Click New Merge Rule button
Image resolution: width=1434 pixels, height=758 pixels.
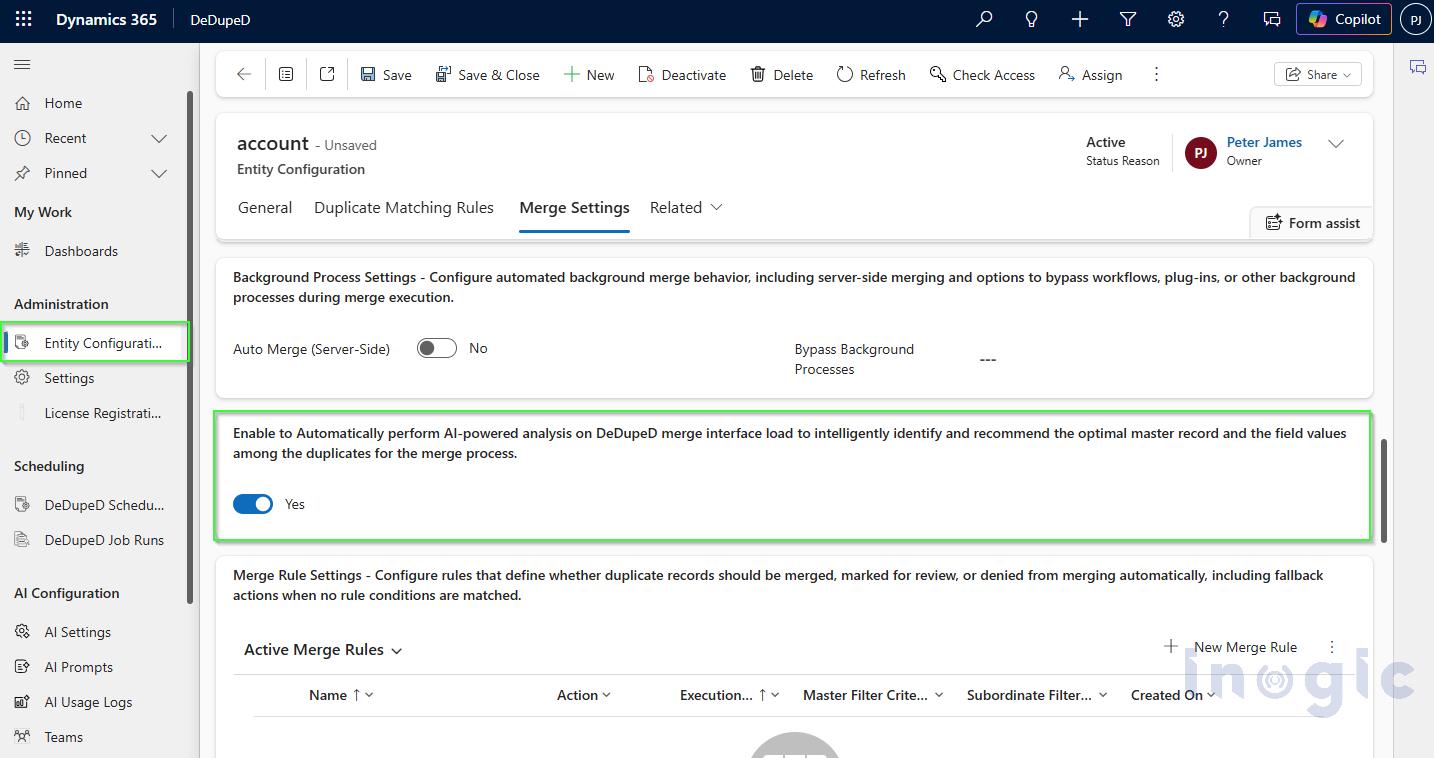[1230, 647]
